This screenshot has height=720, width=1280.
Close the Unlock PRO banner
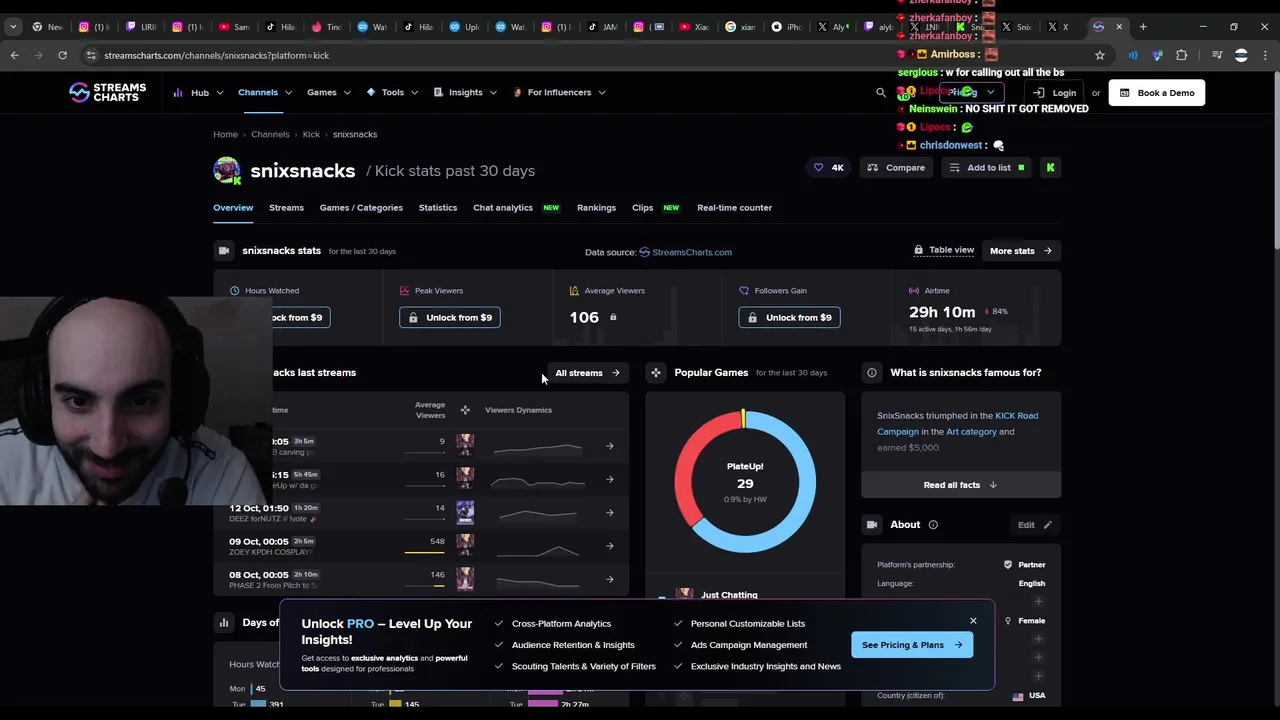point(973,621)
